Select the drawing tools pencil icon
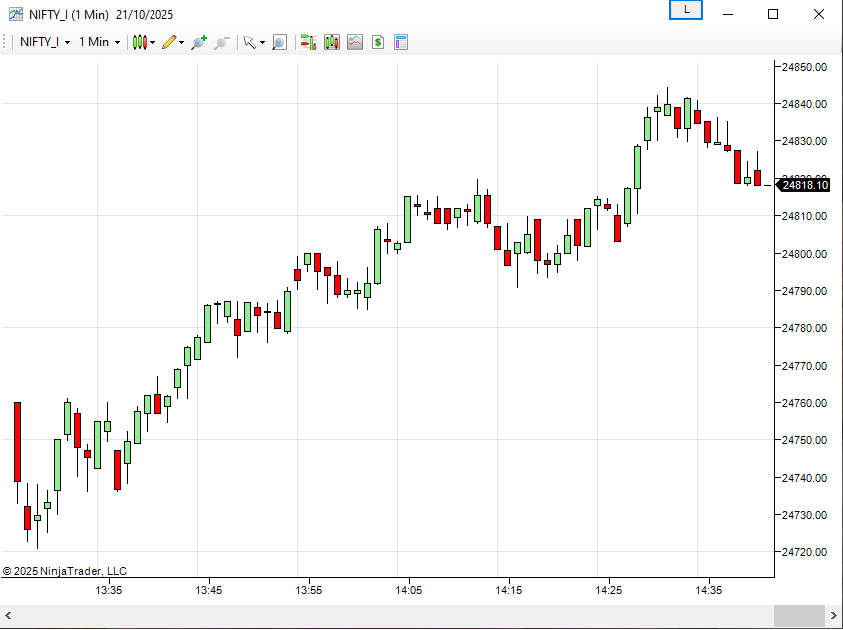Image resolution: width=843 pixels, height=630 pixels. click(169, 42)
